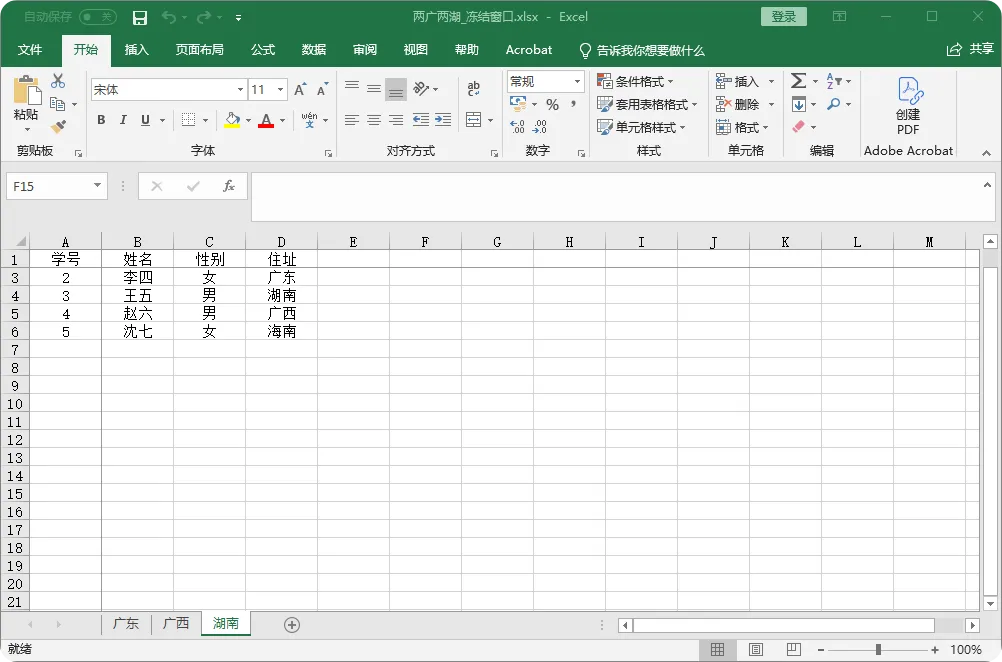This screenshot has width=1002, height=662.
Task: Switch to the Data ribbon tab
Action: [314, 50]
